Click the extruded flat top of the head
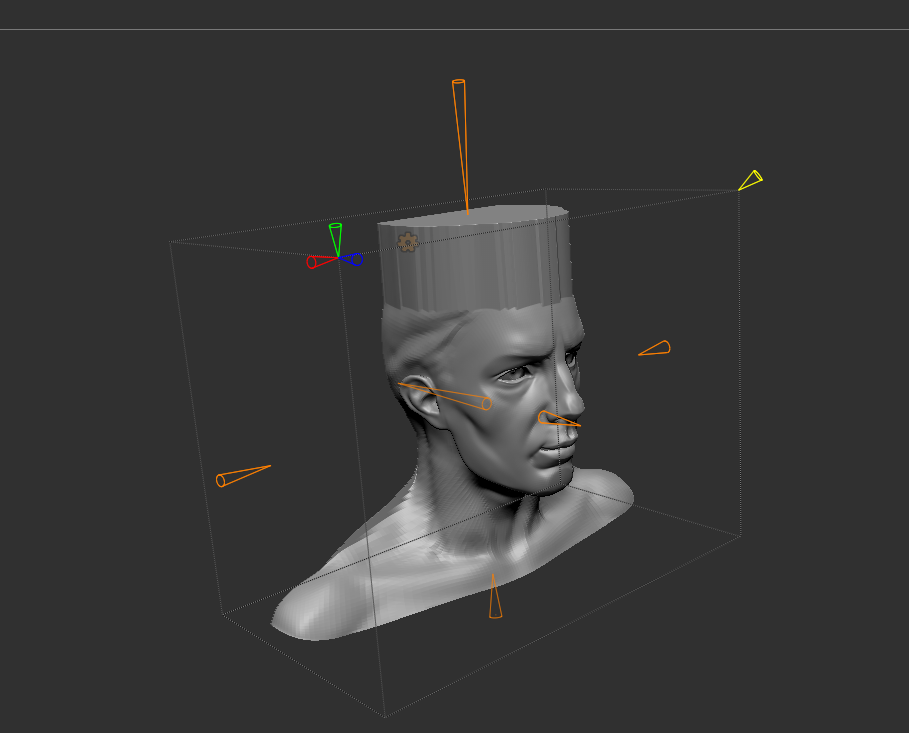The image size is (909, 733). [472, 215]
